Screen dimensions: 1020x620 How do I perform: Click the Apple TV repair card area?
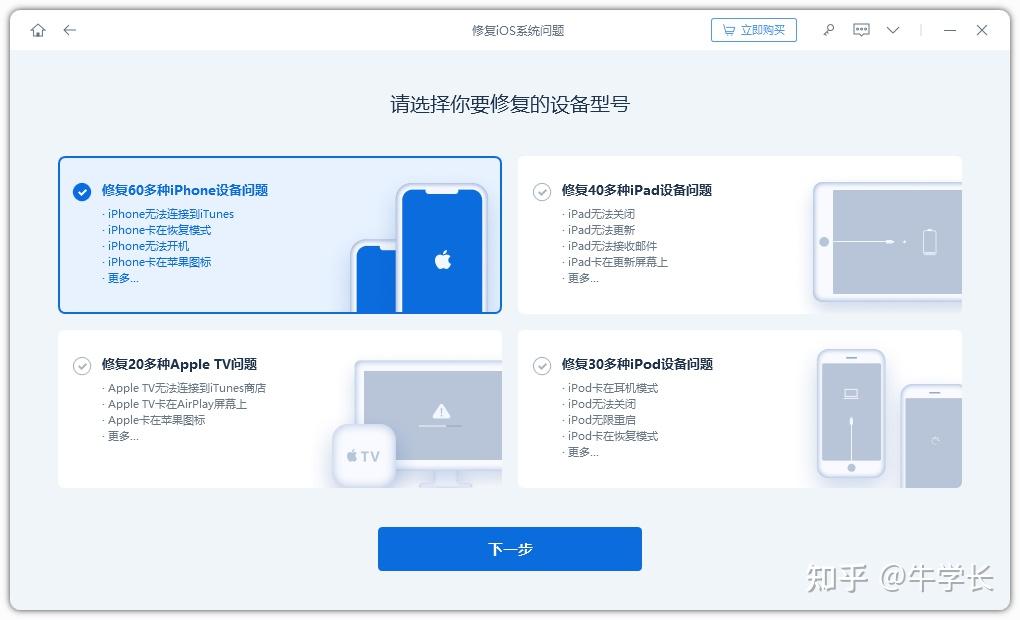coord(280,410)
